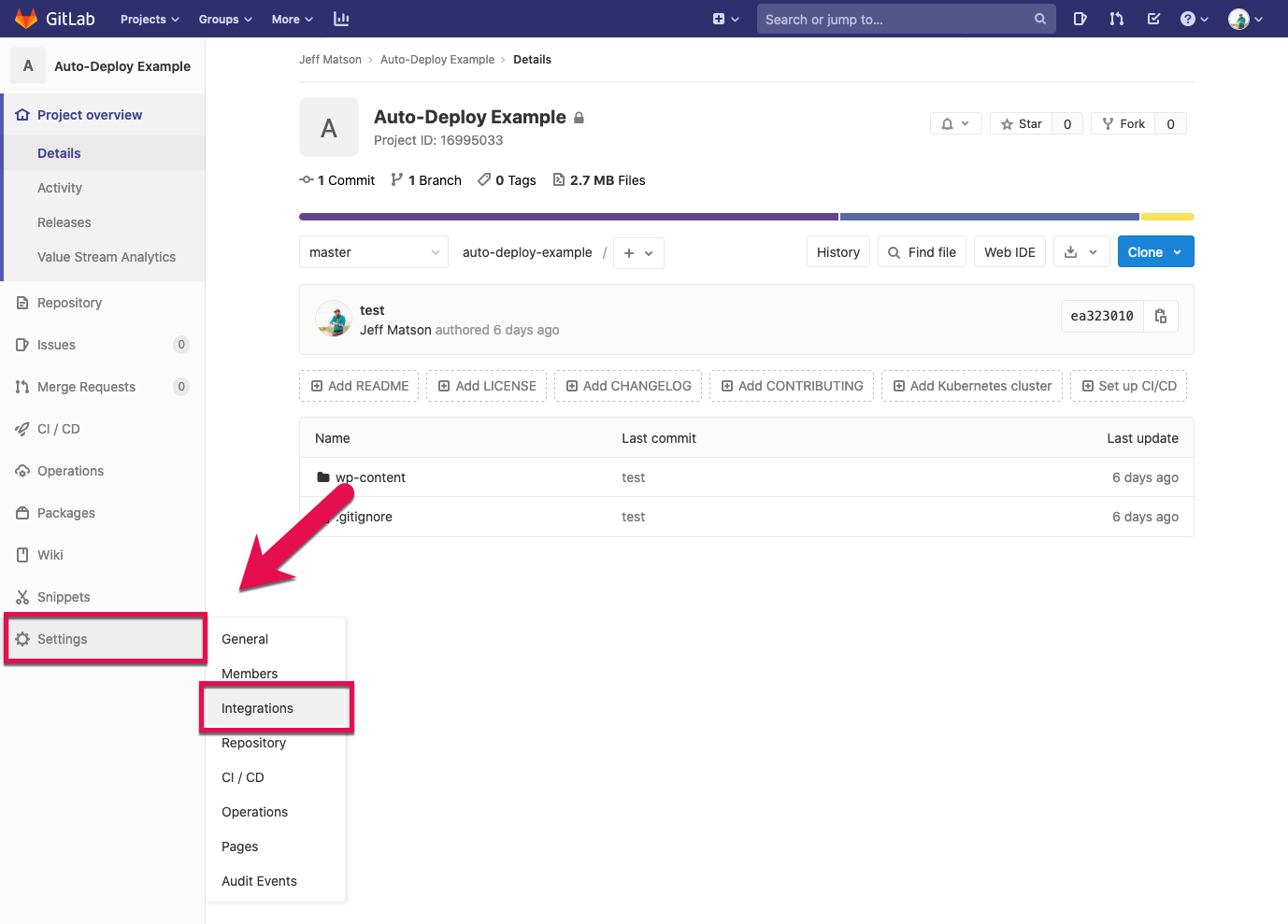Viewport: 1288px width, 924px height.
Task: Click the project avatar A in sidebar
Action: pyautogui.click(x=28, y=65)
